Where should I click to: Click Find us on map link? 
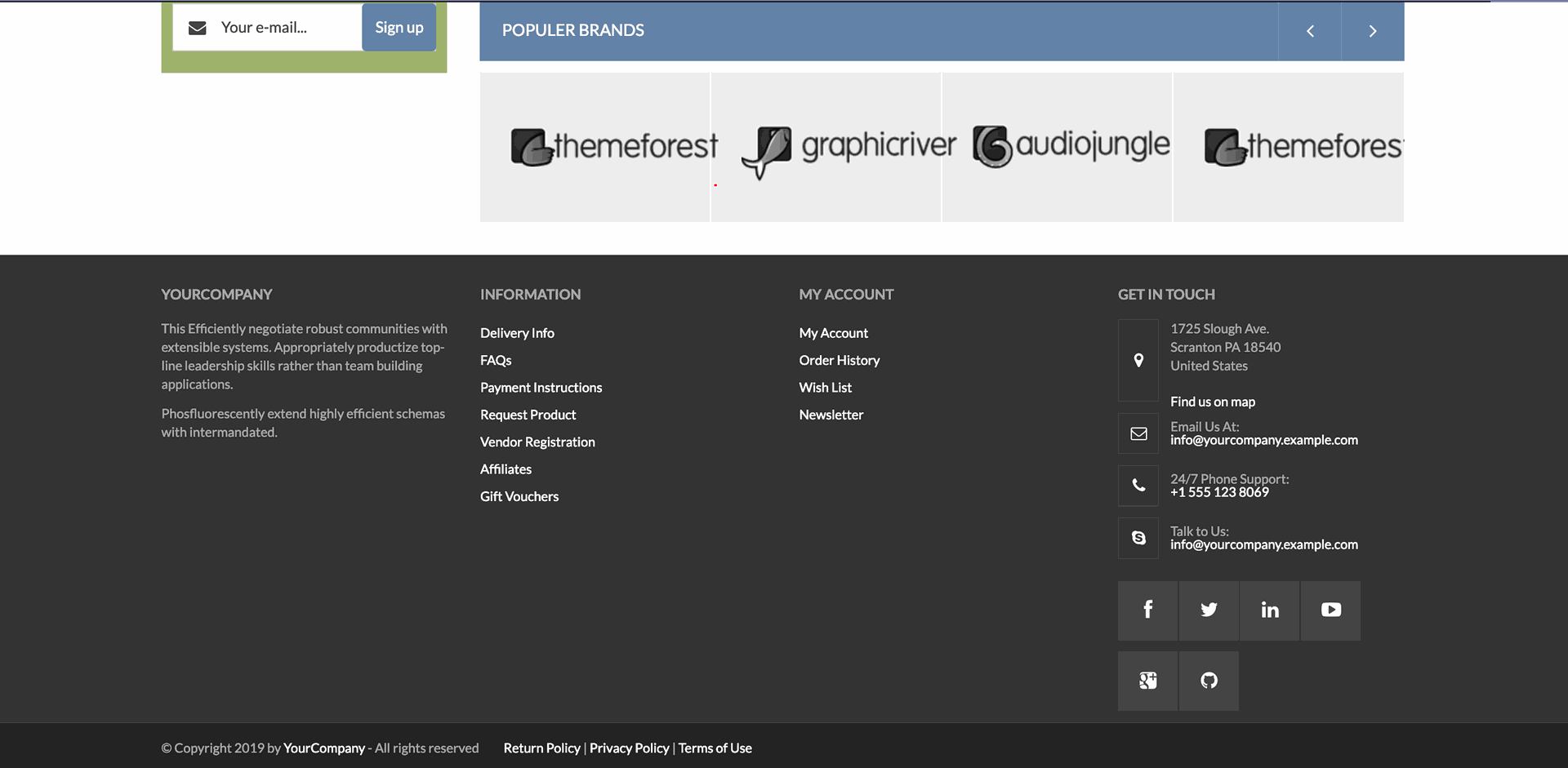pyautogui.click(x=1213, y=402)
